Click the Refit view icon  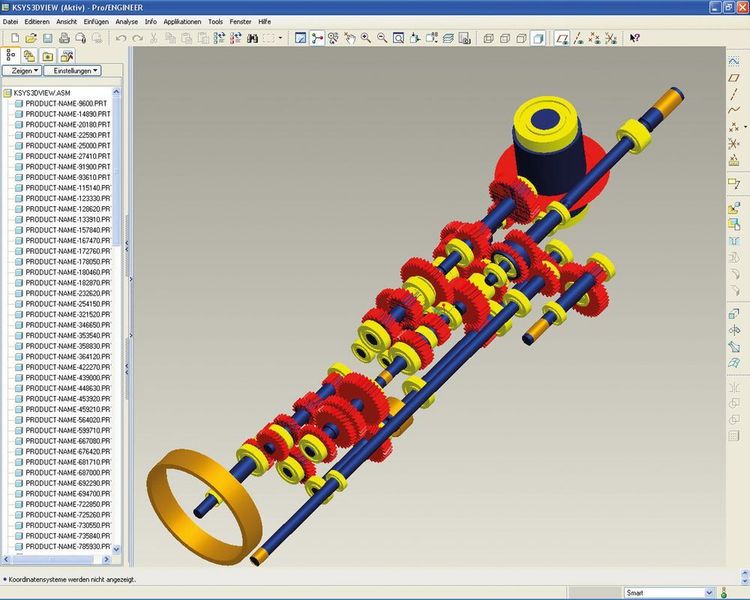398,38
